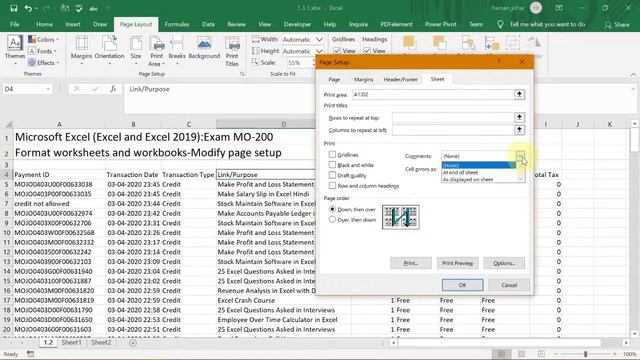This screenshot has height=360, width=640.
Task: Switch to the Insert ribbon tab
Action: pos(73,24)
